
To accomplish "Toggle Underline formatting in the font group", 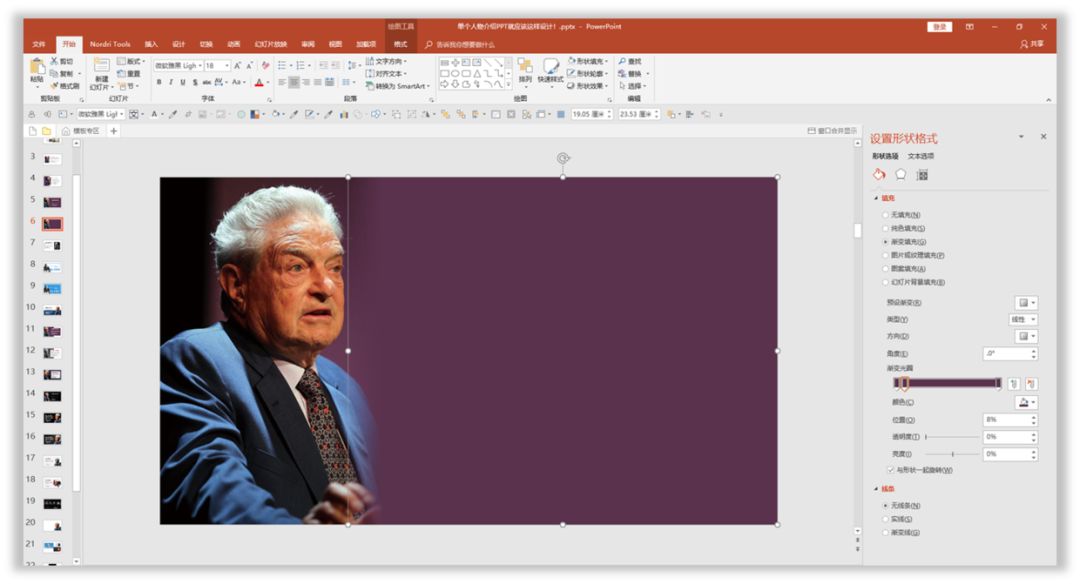I will tap(183, 82).
